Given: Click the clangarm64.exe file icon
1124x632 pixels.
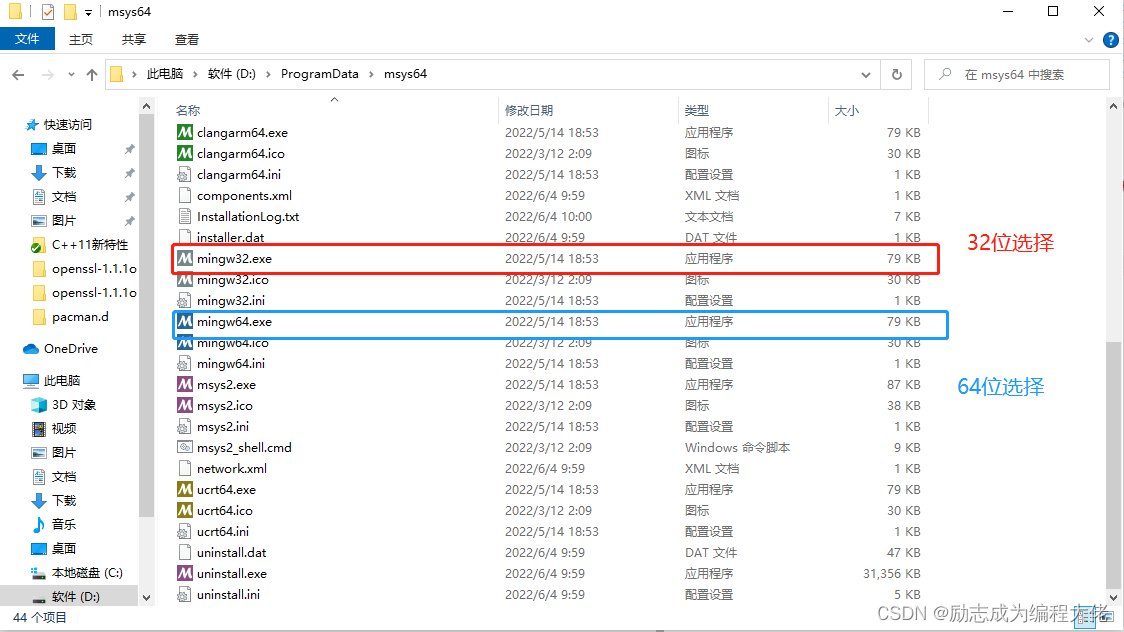Looking at the screenshot, I should 185,133.
